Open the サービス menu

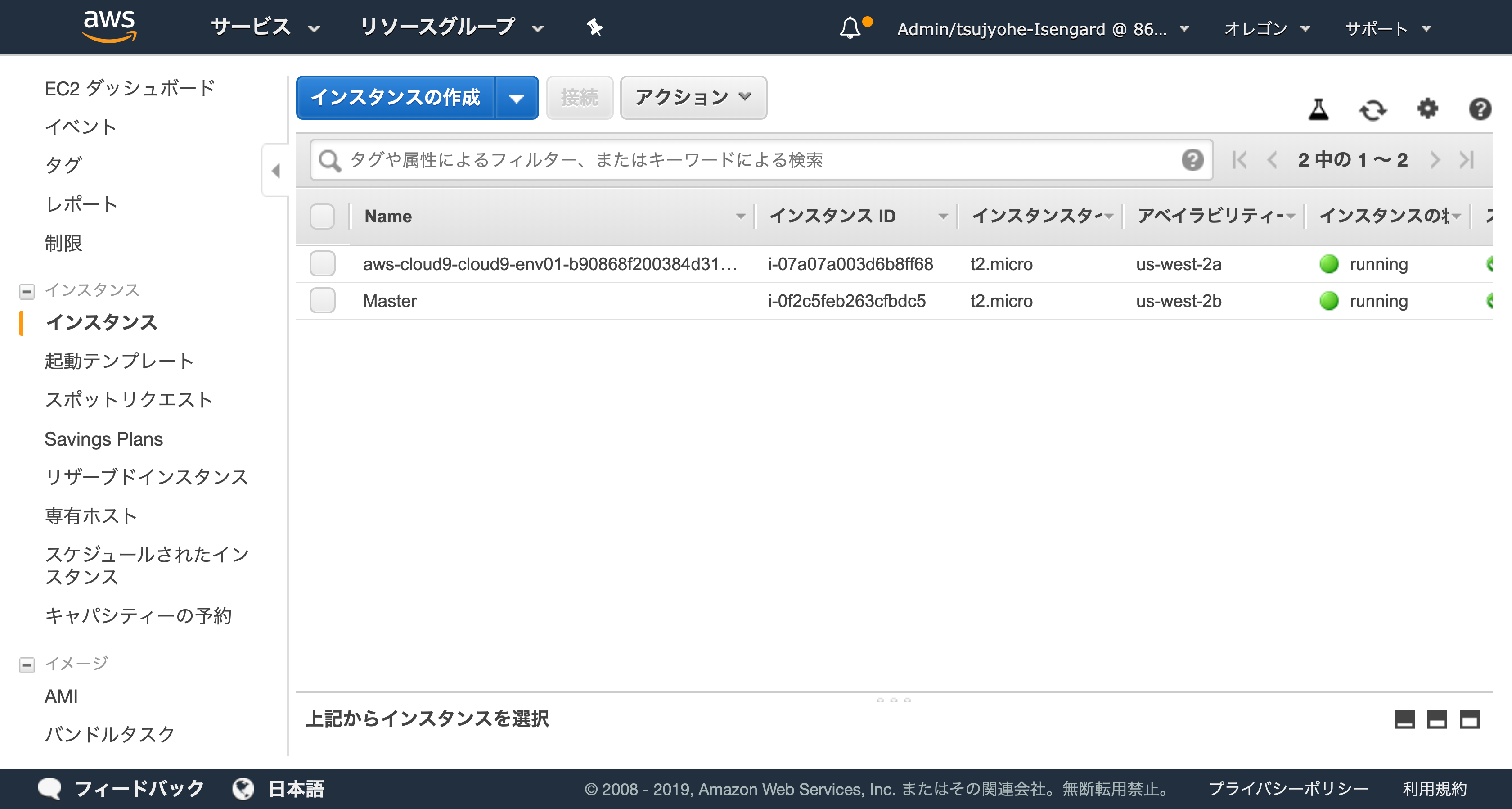pos(265,27)
